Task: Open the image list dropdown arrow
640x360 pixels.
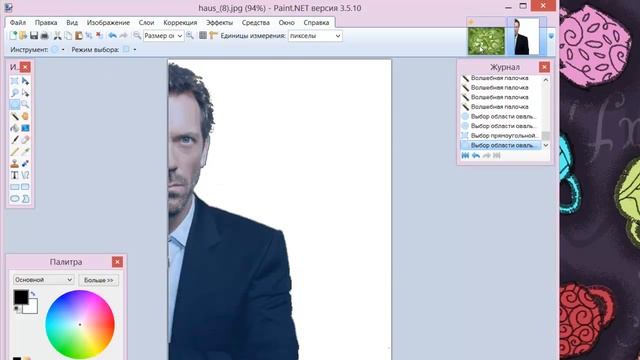Action: click(551, 36)
